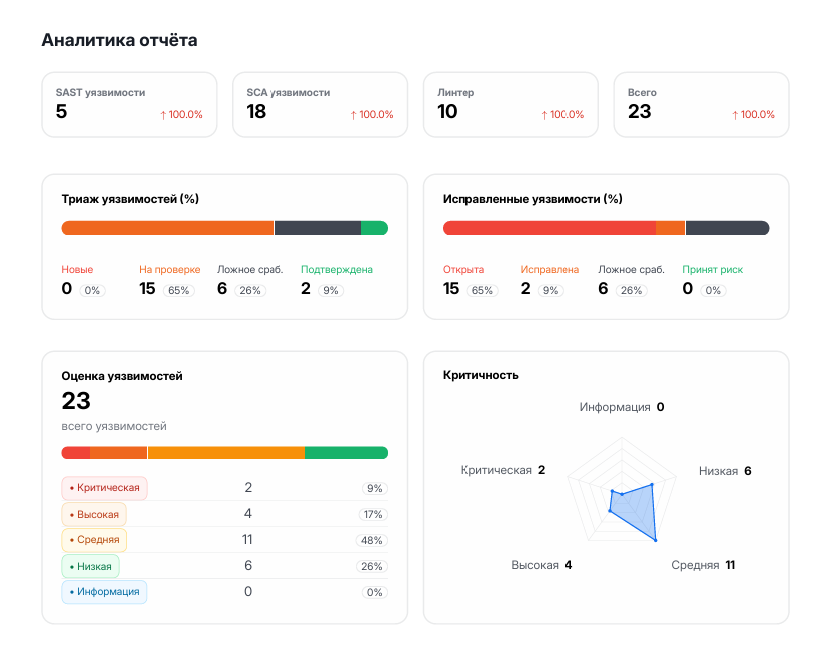The width and height of the screenshot is (834, 661).
Task: Select the Открыта status label
Action: [x=463, y=270]
